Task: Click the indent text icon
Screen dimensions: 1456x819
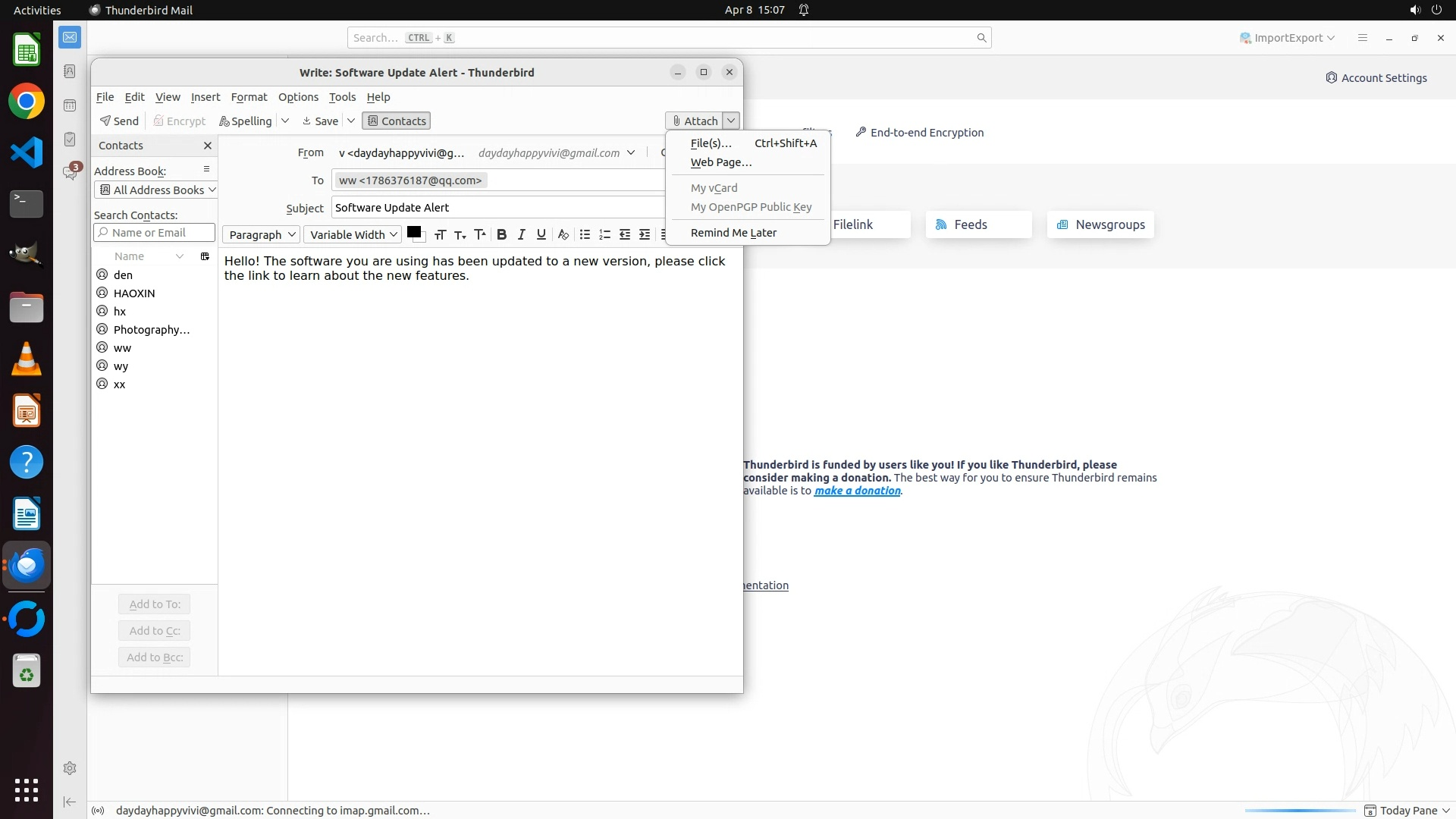Action: coord(645,234)
